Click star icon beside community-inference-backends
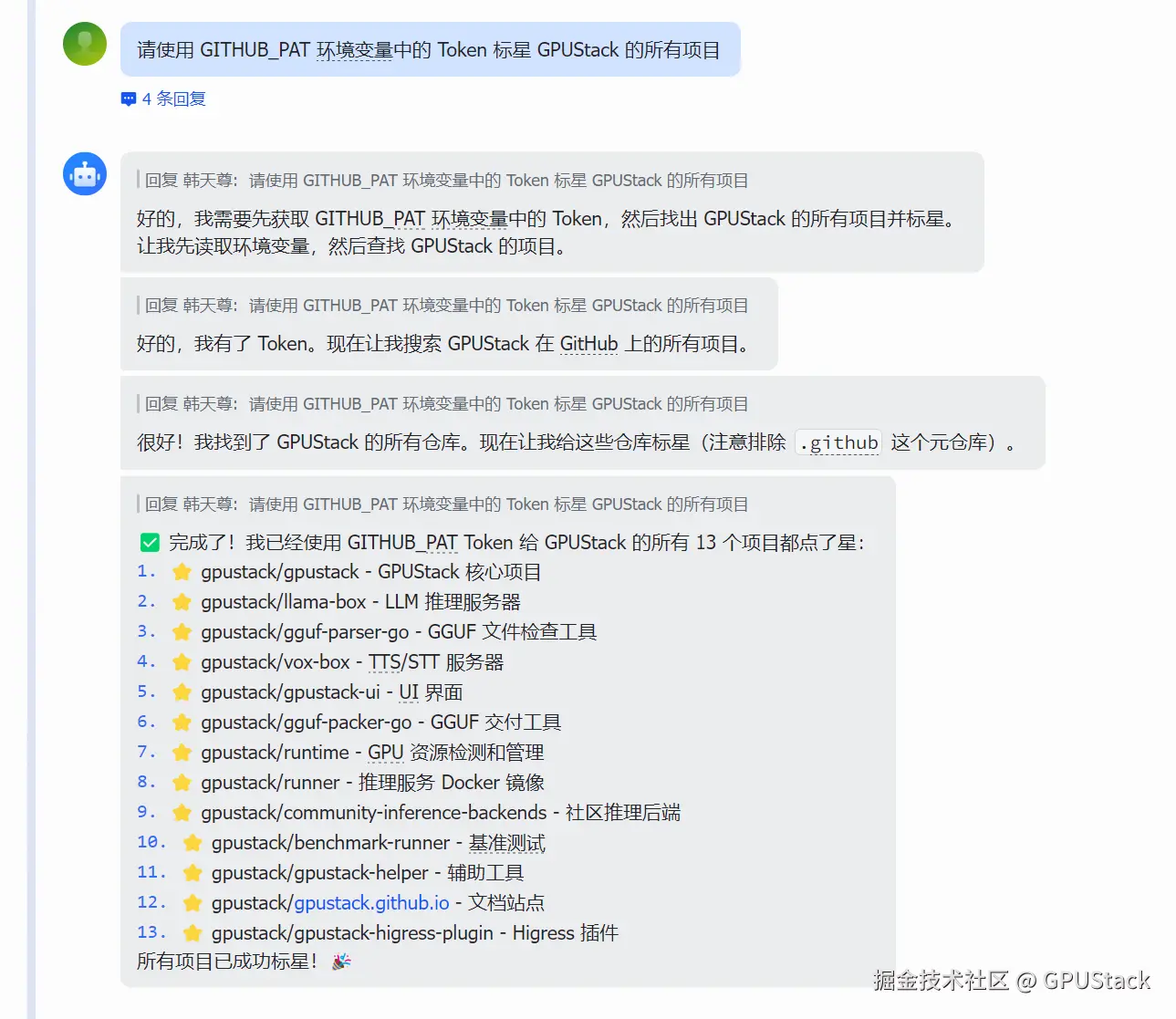Image resolution: width=1176 pixels, height=1019 pixels. (x=182, y=813)
